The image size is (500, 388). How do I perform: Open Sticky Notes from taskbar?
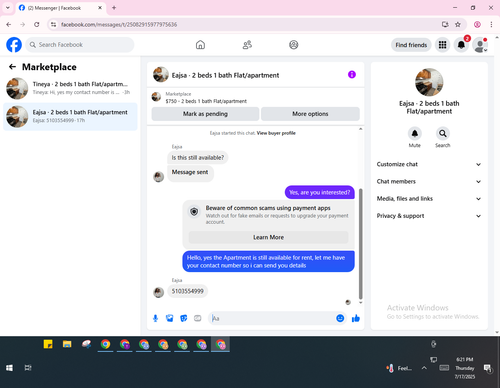click(48, 344)
